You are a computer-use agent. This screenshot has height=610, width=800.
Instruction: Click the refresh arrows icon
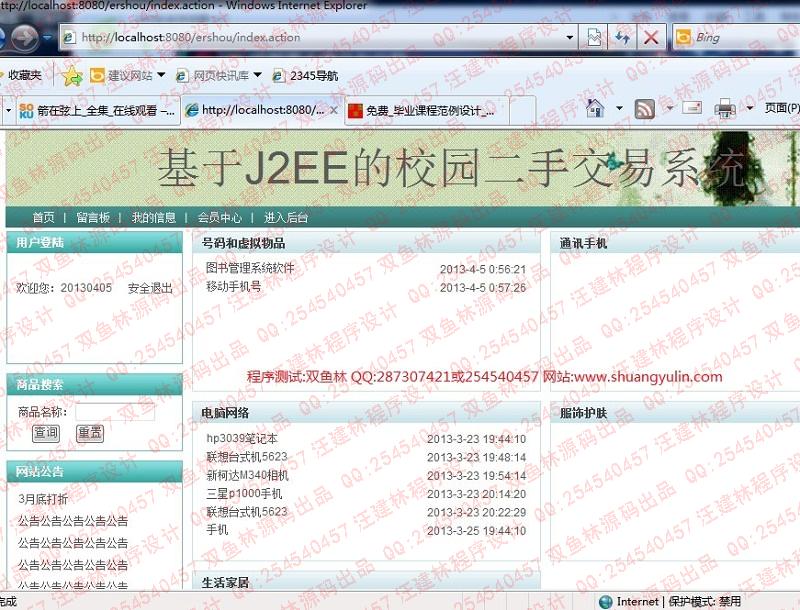[622, 37]
